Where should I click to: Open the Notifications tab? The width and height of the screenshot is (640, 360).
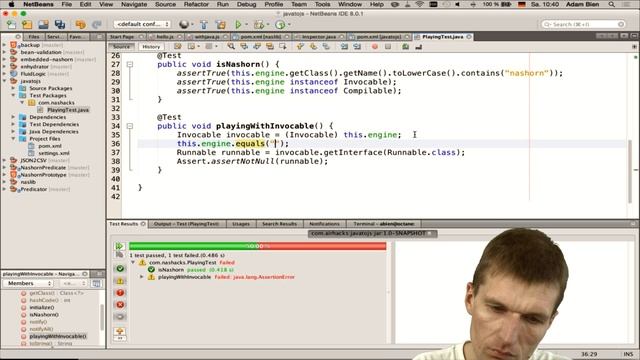pyautogui.click(x=324, y=224)
